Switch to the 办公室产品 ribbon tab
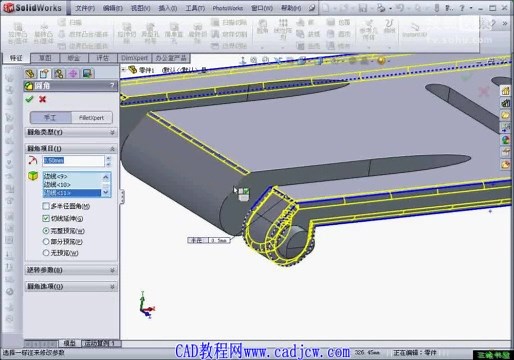 tap(171, 58)
